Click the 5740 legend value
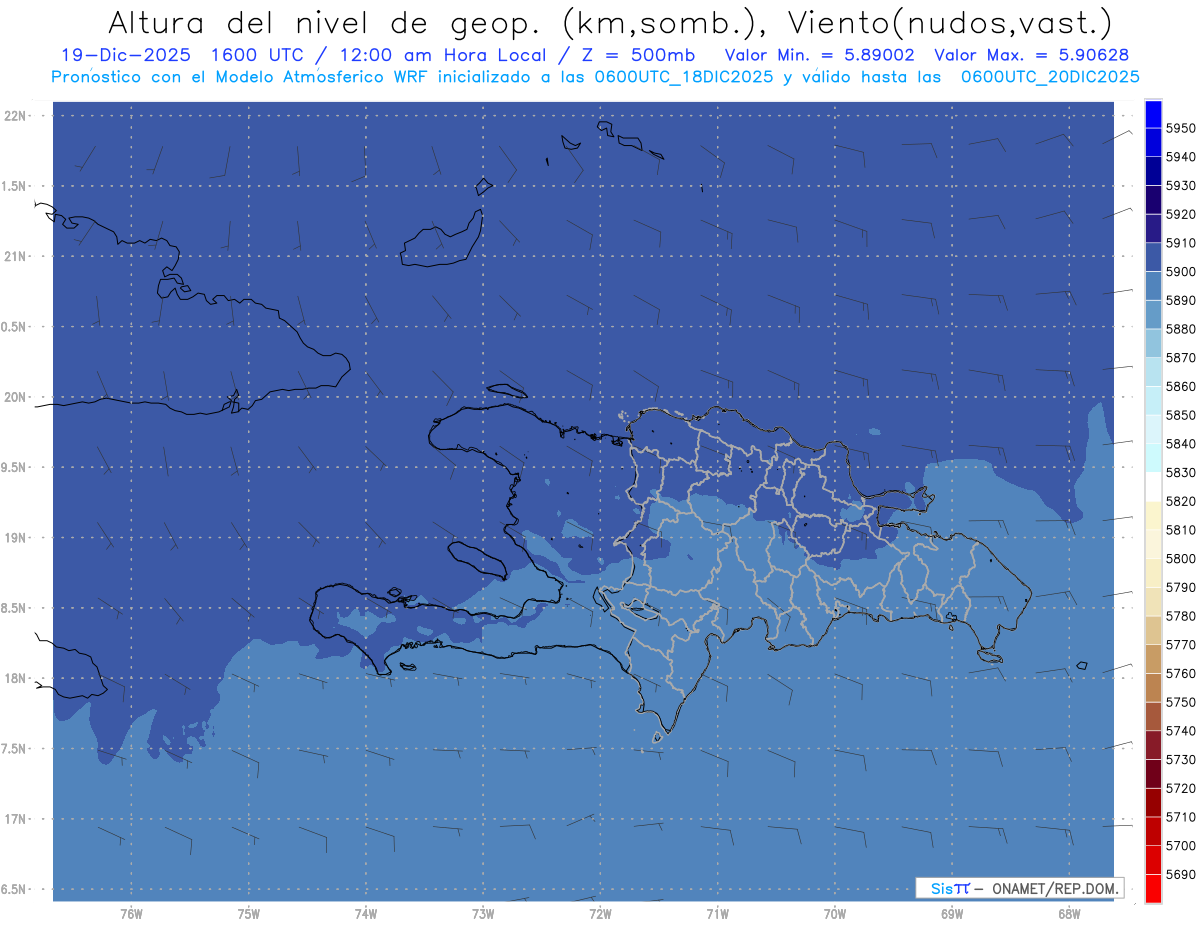1200x927 pixels. [x=1180, y=731]
